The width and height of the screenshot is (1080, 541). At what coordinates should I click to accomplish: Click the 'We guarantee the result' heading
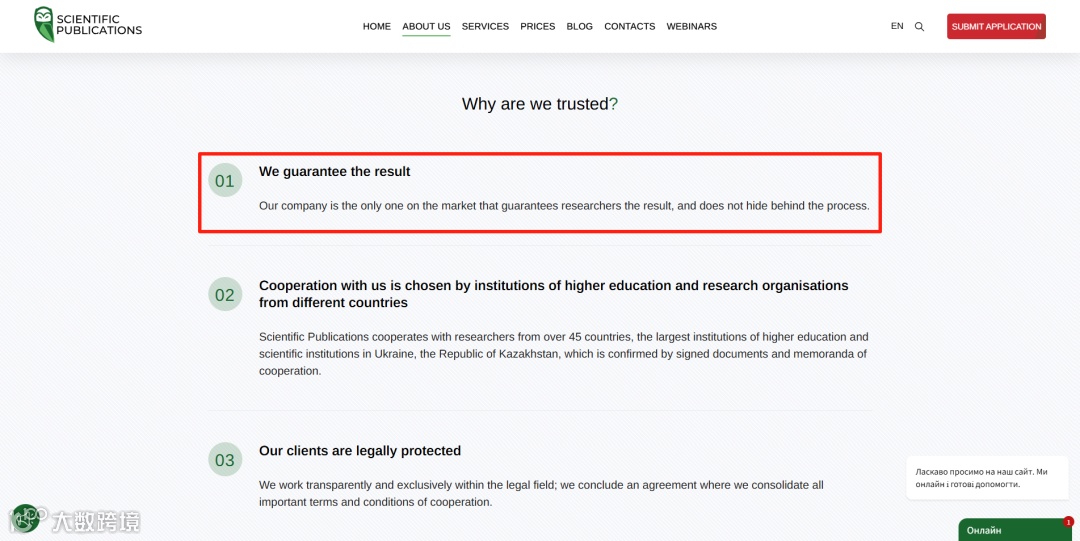pos(335,172)
